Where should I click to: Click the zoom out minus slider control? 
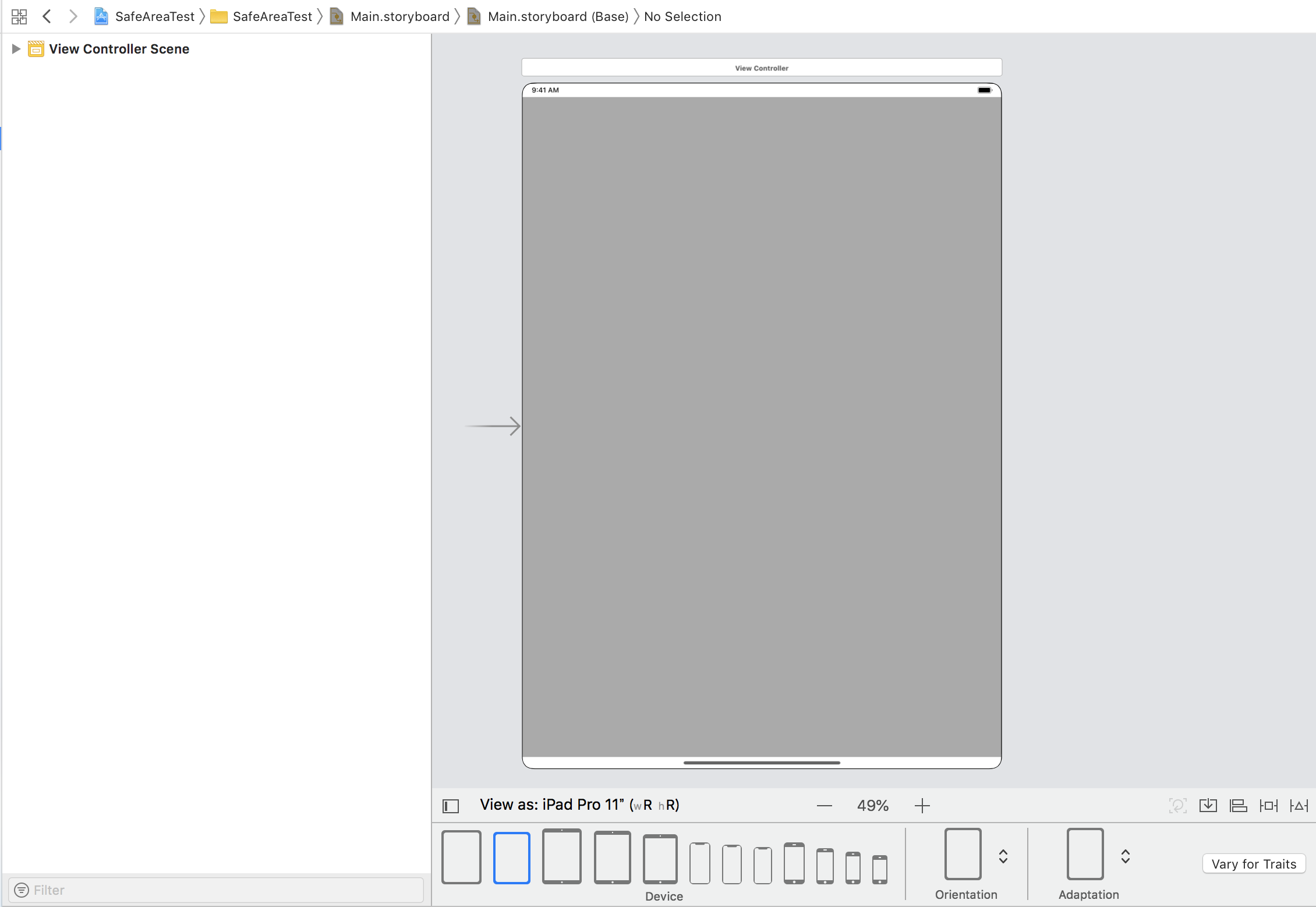tap(824, 805)
